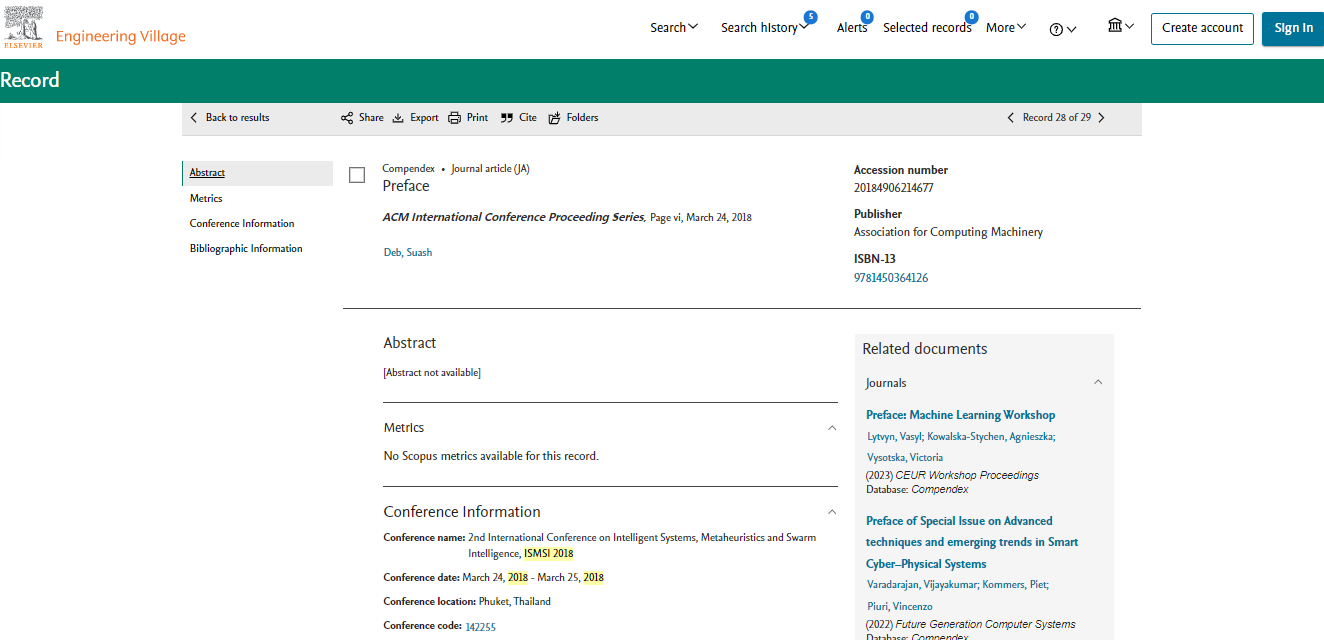This screenshot has width=1324, height=640.
Task: Click the Abstract not available text
Action: pyautogui.click(x=432, y=373)
